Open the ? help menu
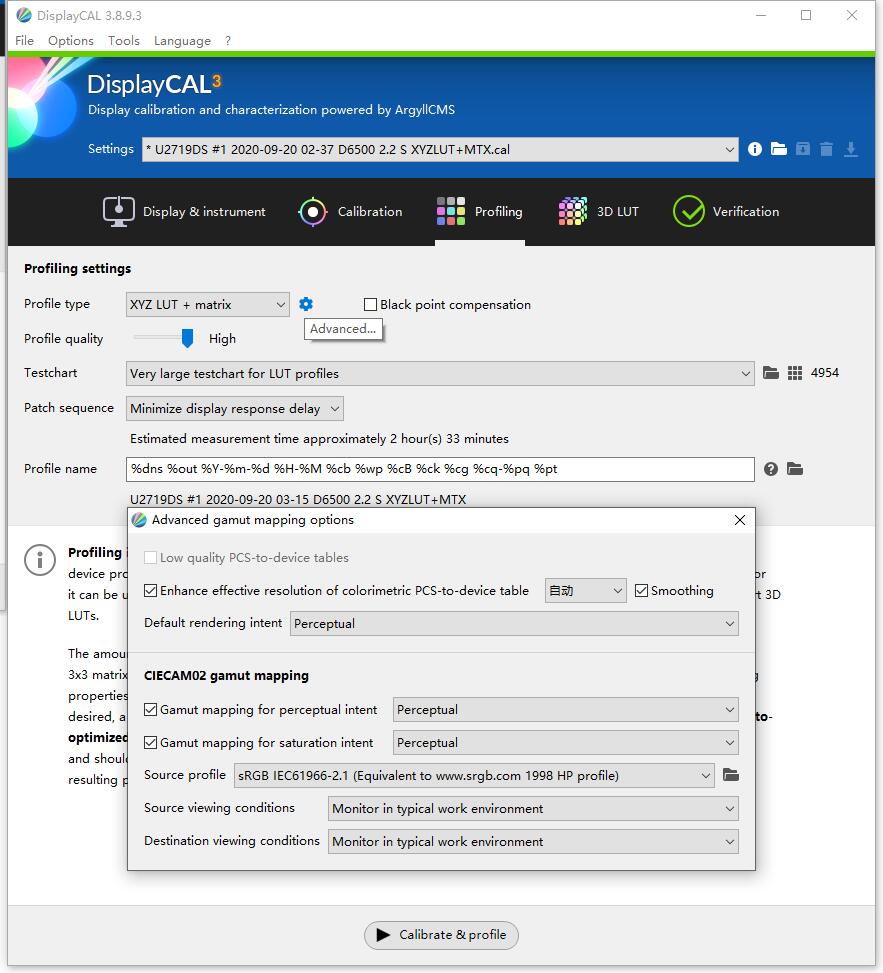Screen dimensions: 883x973 point(228,40)
